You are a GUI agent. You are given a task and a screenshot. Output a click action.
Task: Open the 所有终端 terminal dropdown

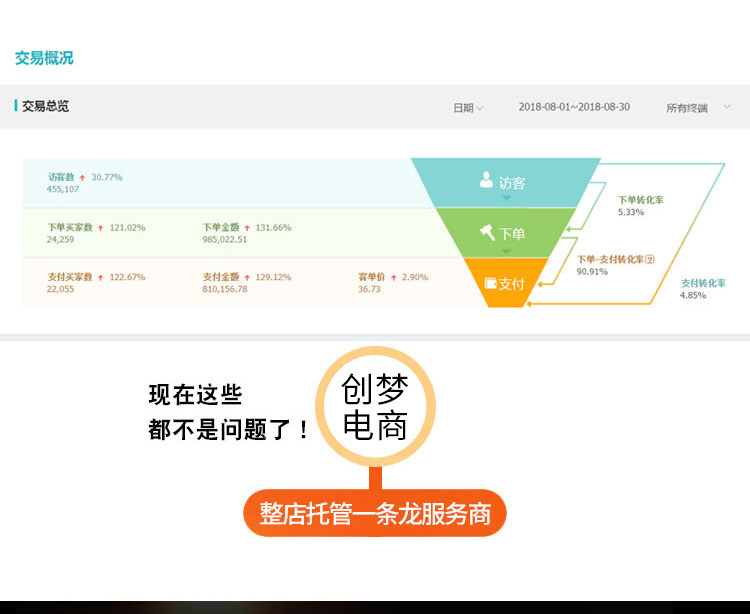coord(698,108)
